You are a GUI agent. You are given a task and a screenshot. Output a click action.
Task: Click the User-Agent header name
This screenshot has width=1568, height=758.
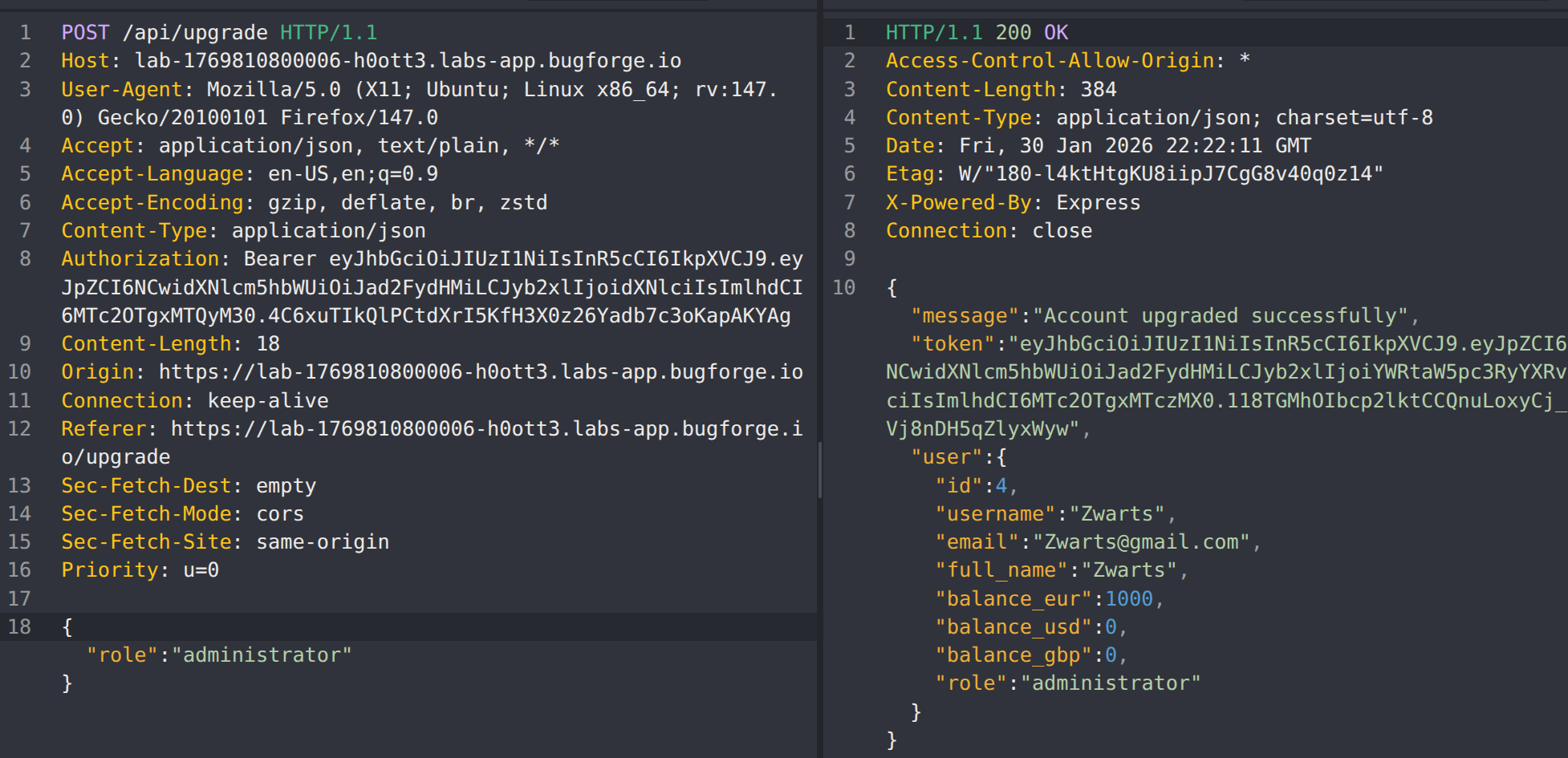click(x=122, y=89)
